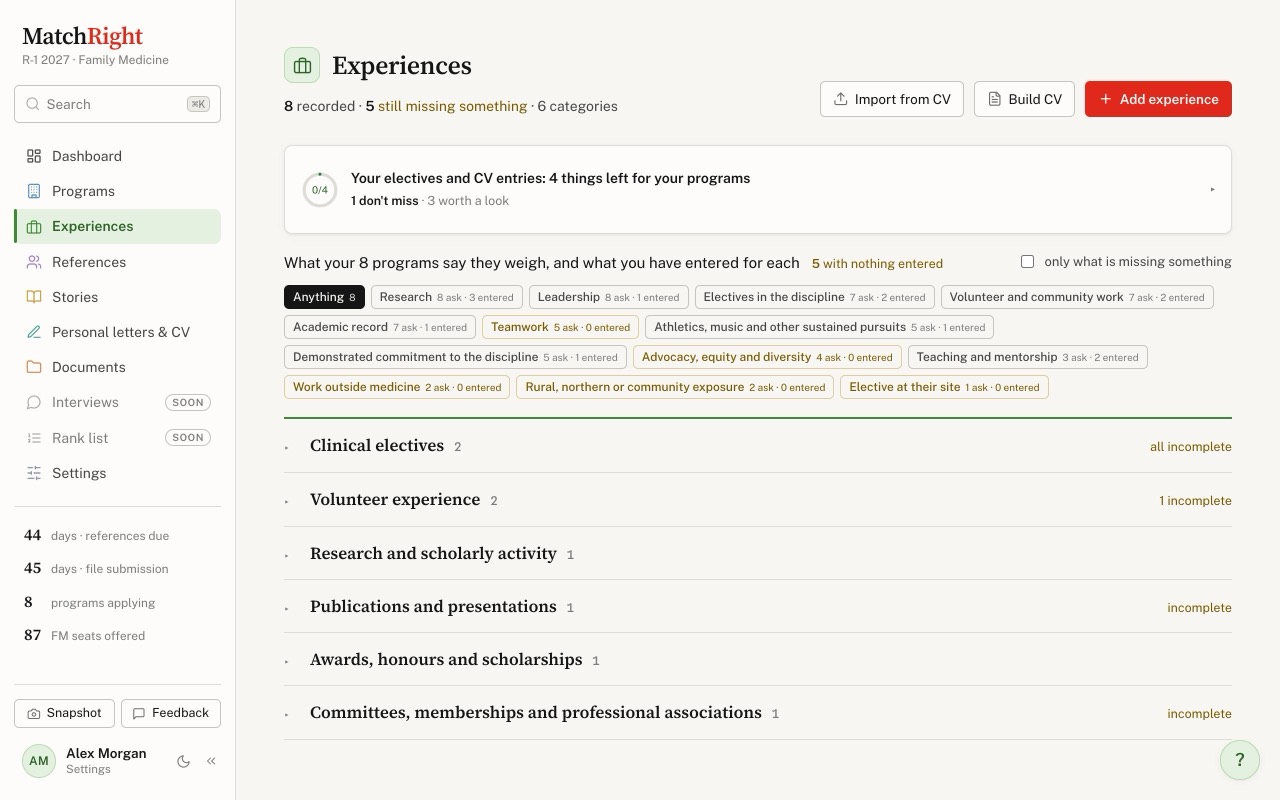Image resolution: width=1280 pixels, height=800 pixels.
Task: Open Personal letters & CV
Action: coord(117,332)
